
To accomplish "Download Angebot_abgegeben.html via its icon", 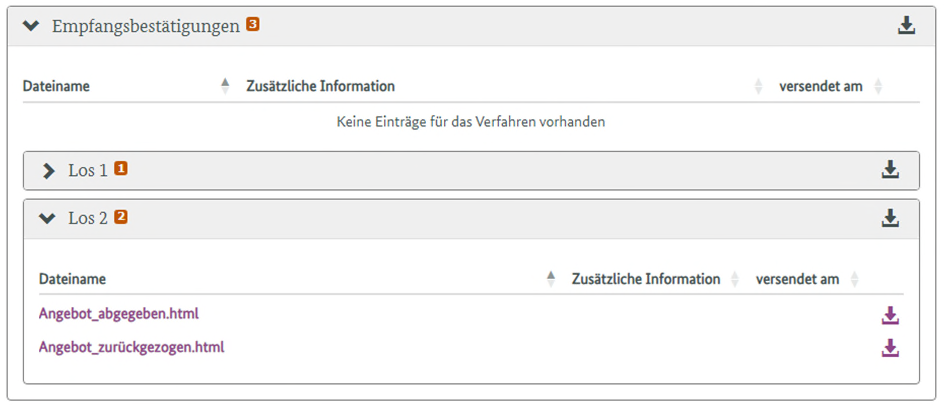I will pos(890,316).
